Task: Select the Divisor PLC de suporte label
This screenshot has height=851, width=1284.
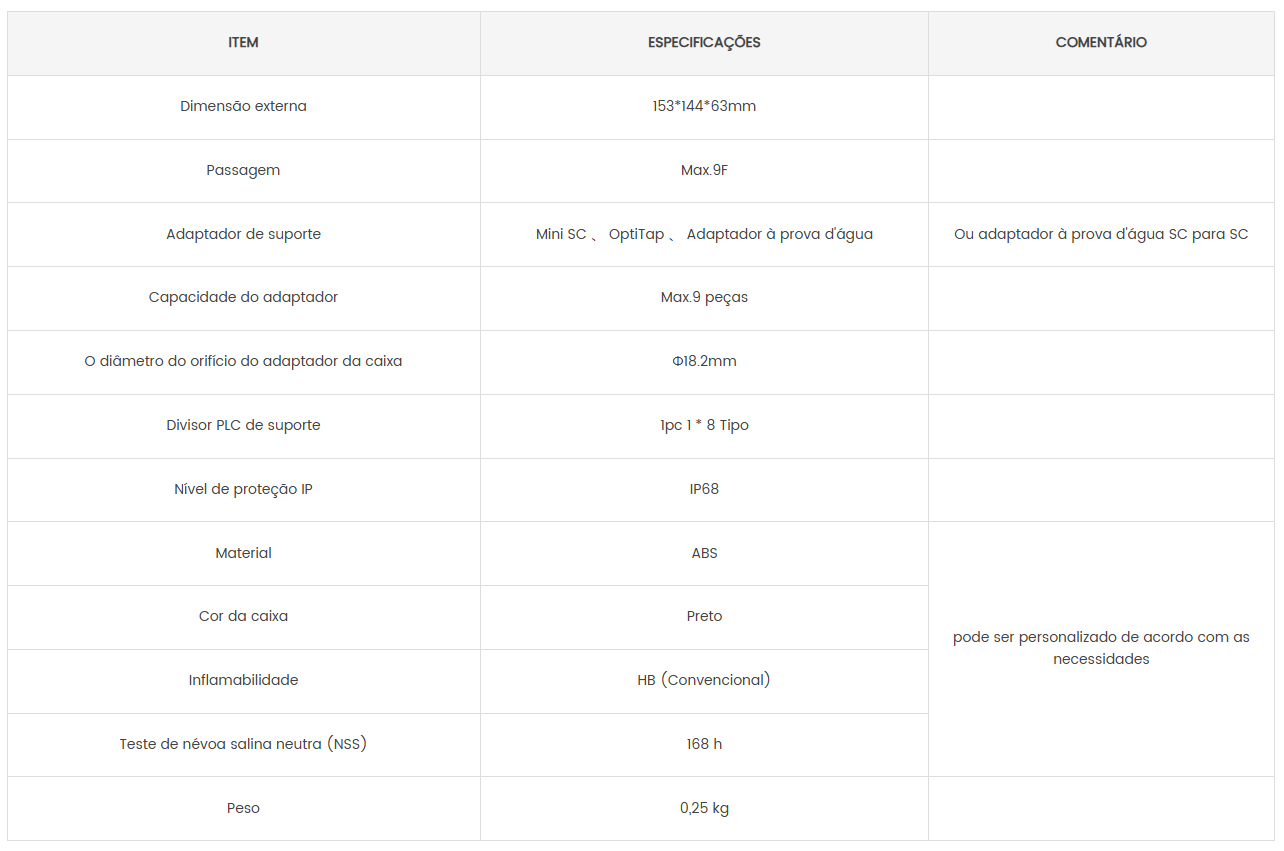Action: 243,425
